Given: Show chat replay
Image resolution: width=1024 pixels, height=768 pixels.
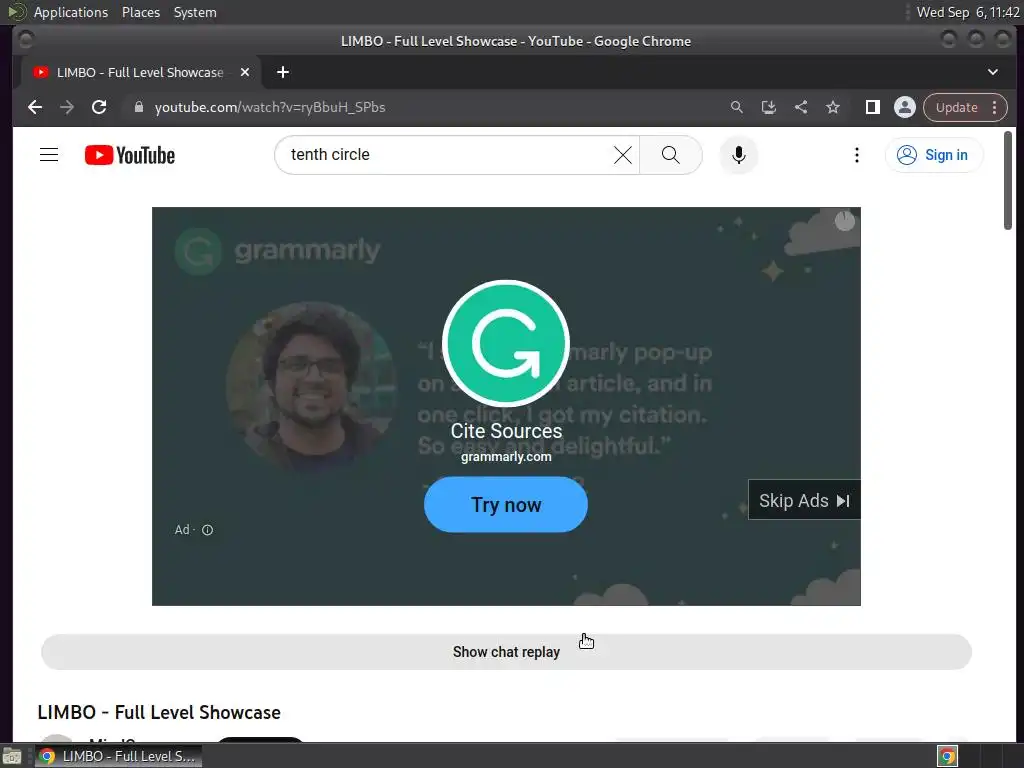Looking at the screenshot, I should pyautogui.click(x=506, y=652).
